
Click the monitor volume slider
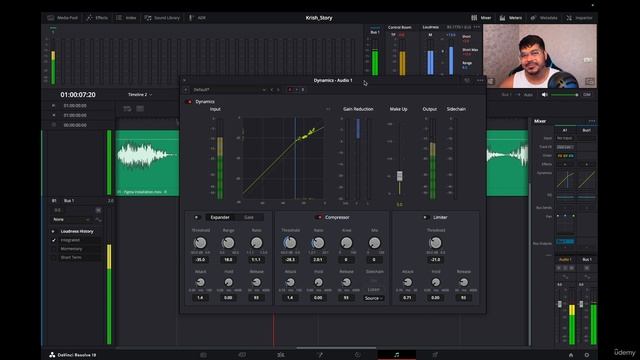pyautogui.click(x=564, y=95)
